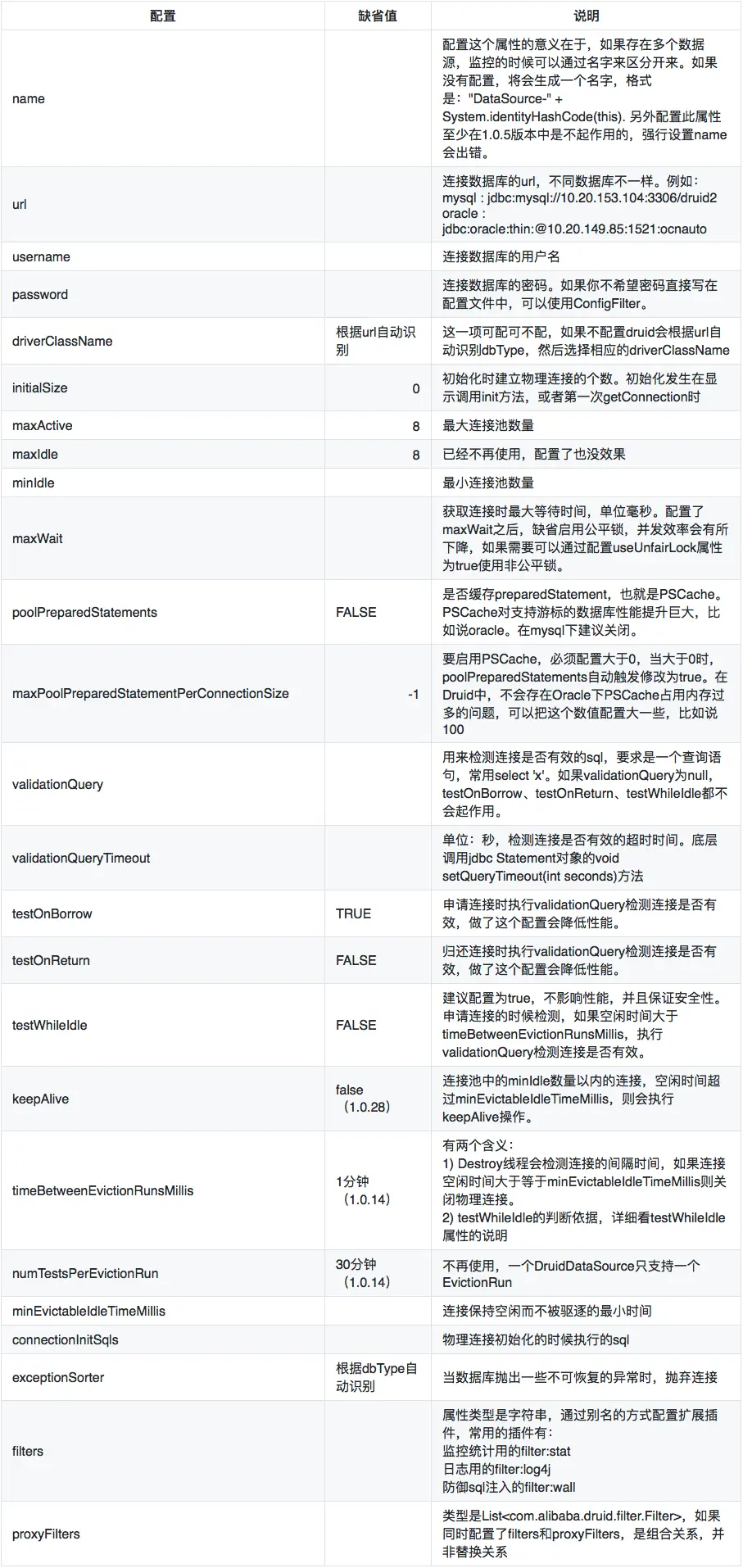Click the driverClassName description about dbType
This screenshot has height=1568, width=743.
(x=586, y=341)
